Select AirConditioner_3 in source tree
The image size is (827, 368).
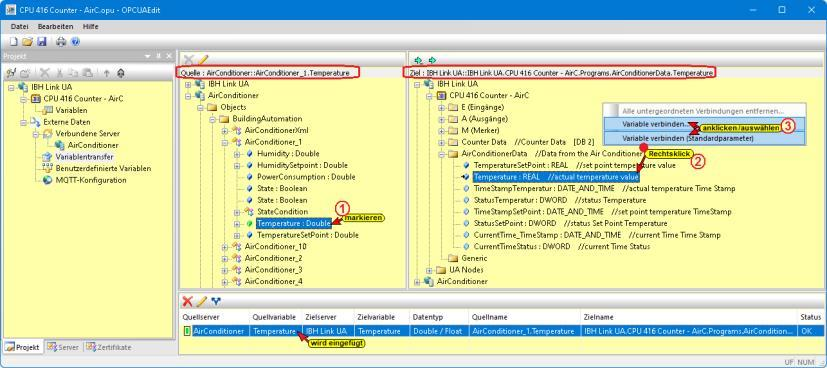273,270
